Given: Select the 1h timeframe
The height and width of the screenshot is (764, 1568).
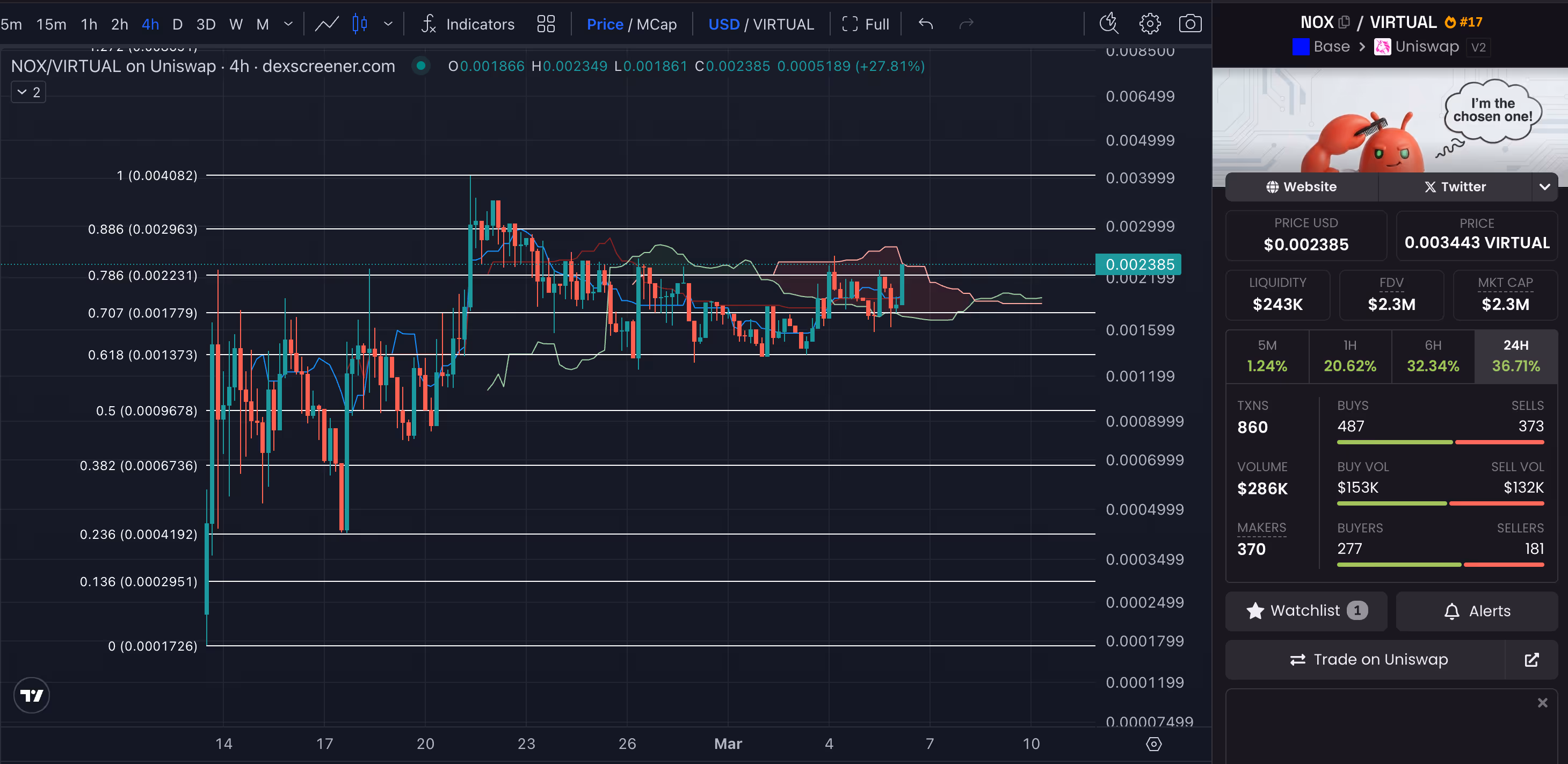Looking at the screenshot, I should click(x=89, y=24).
